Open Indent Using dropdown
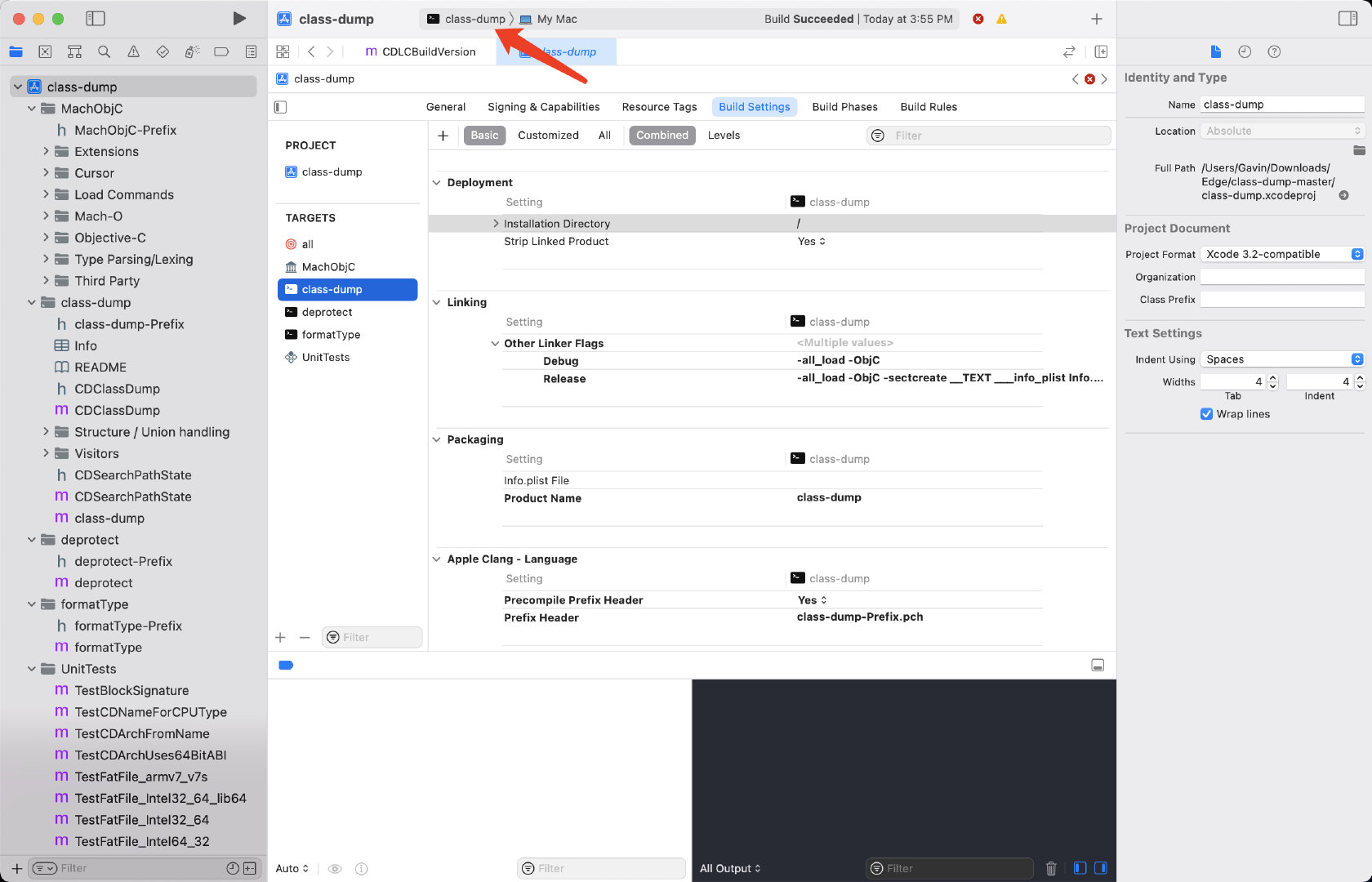The height and width of the screenshot is (882, 1372). 1282,359
